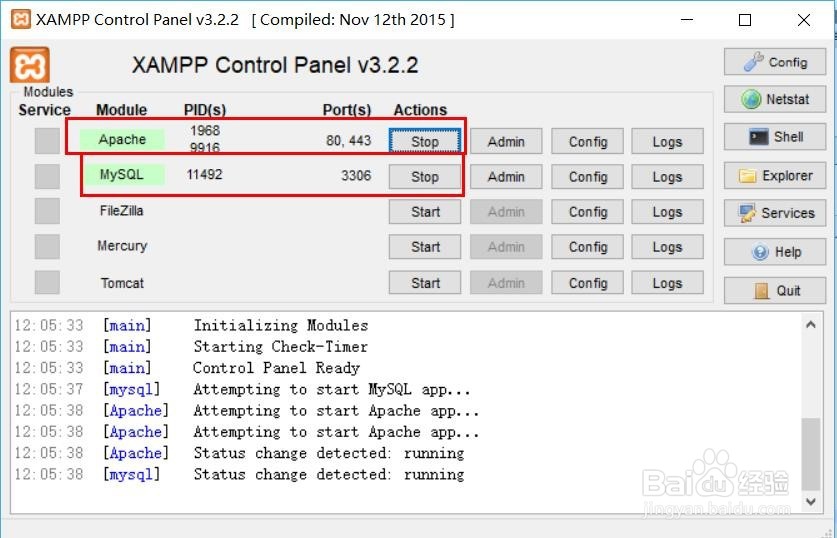Open Tomcat Config options
Image resolution: width=837 pixels, height=538 pixels.
(588, 283)
